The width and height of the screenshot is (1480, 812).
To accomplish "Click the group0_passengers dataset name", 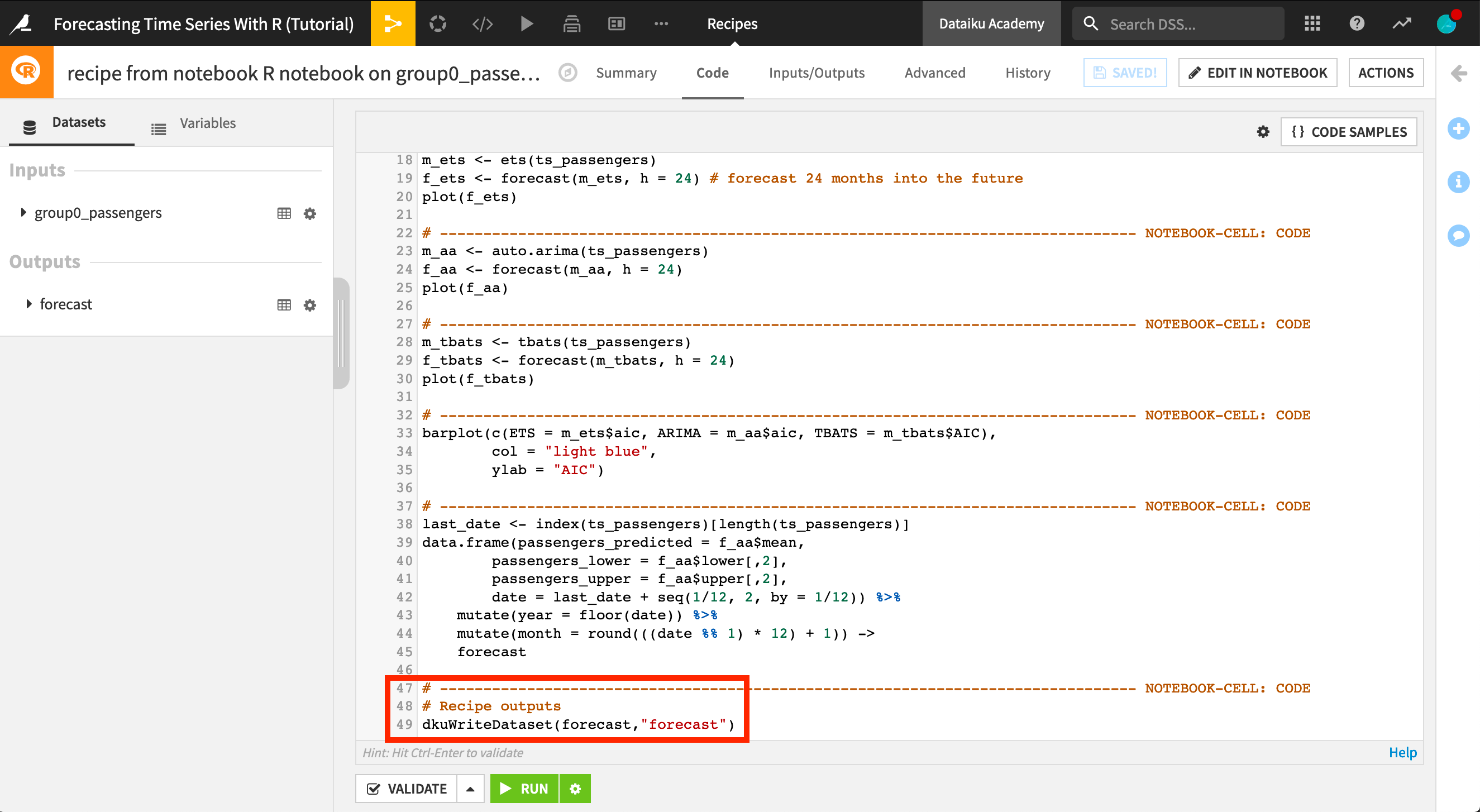I will coord(98,213).
